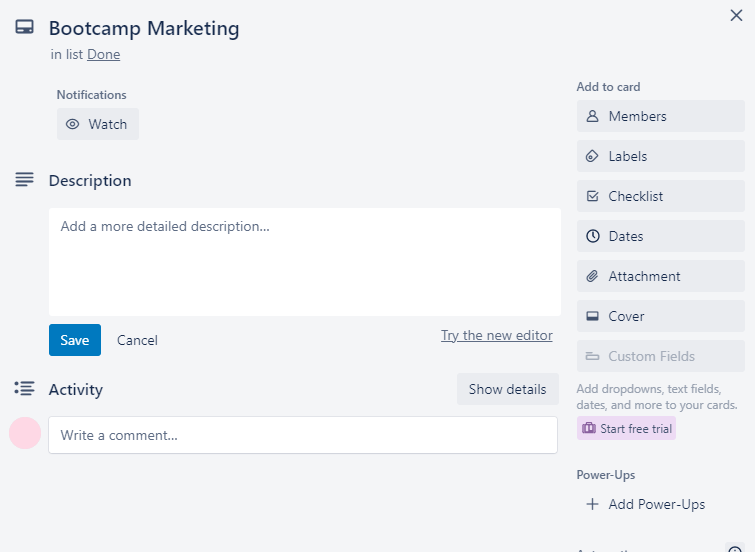Click the card icon beside Bootcamp Marketing title
This screenshot has width=755, height=552.
25,27
